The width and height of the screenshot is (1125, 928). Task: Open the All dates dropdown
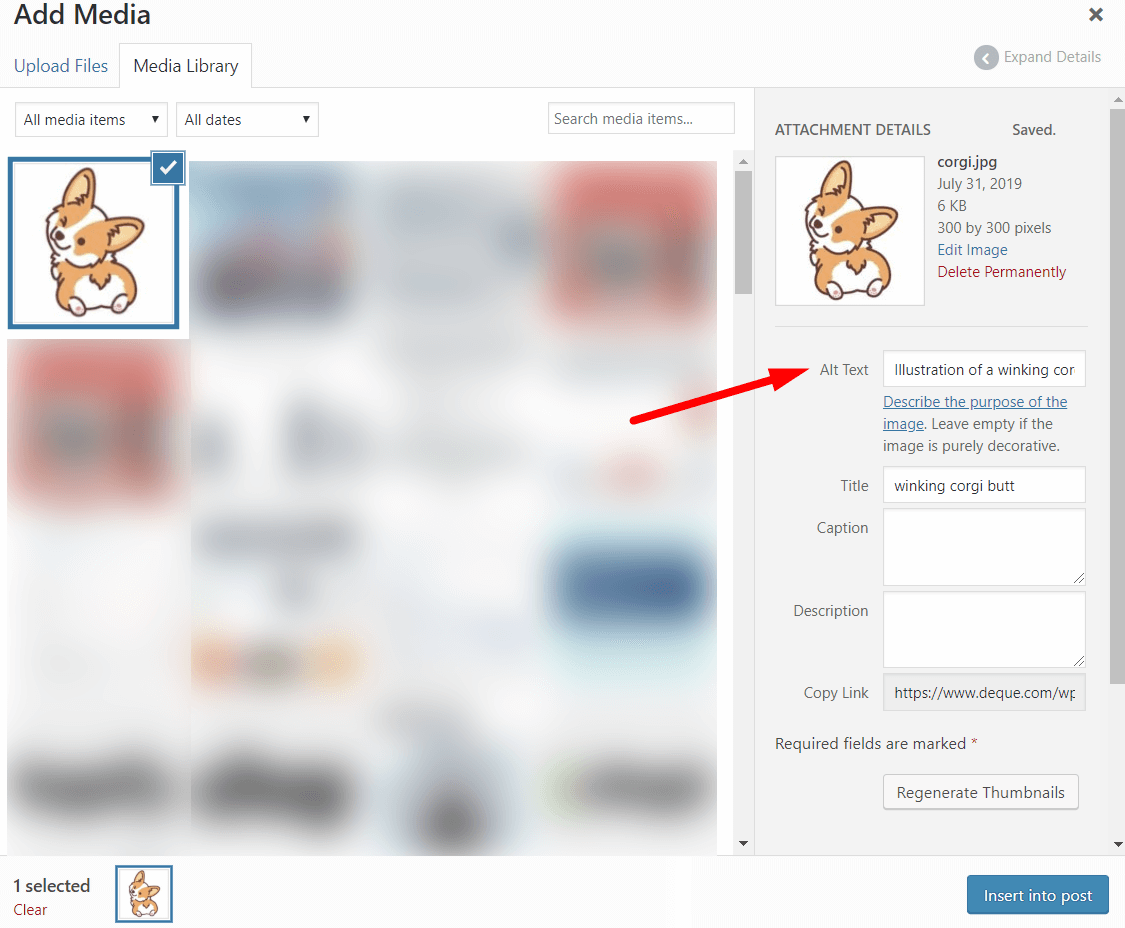click(x=247, y=119)
